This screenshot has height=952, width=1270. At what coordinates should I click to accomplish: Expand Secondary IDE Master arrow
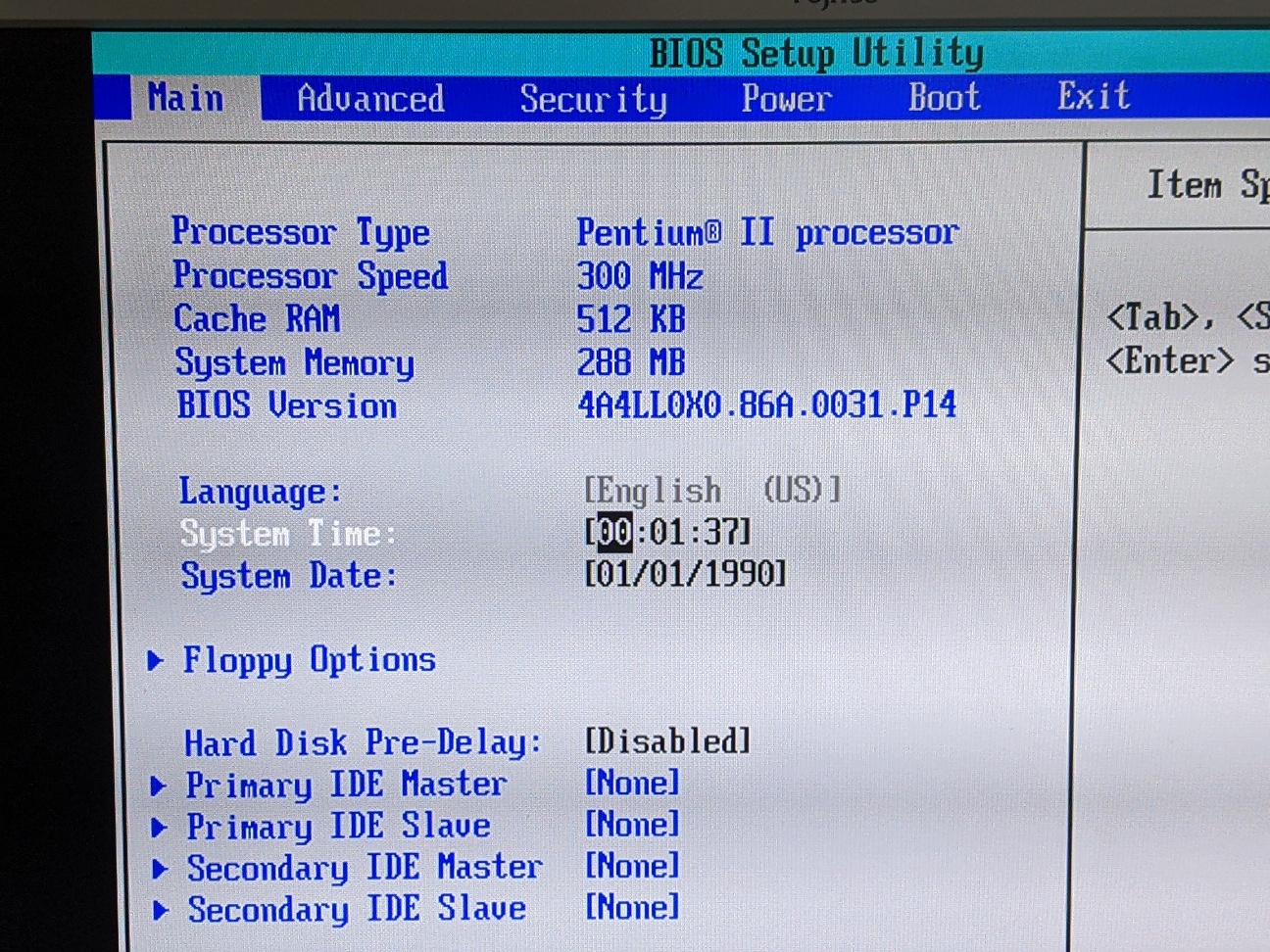(x=161, y=869)
